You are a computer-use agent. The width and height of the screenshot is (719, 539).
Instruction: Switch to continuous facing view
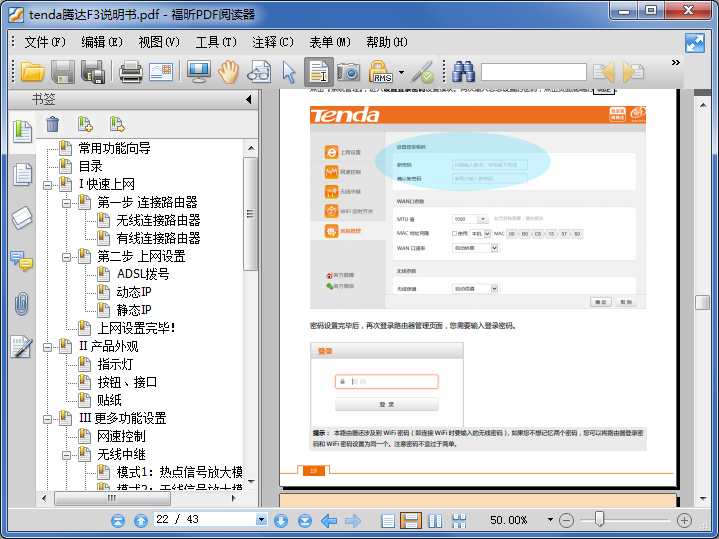click(x=459, y=521)
